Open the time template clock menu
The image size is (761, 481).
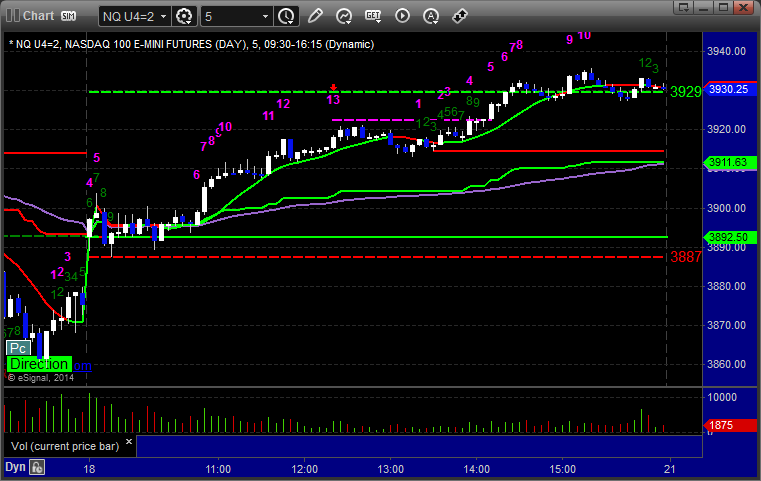pos(286,17)
